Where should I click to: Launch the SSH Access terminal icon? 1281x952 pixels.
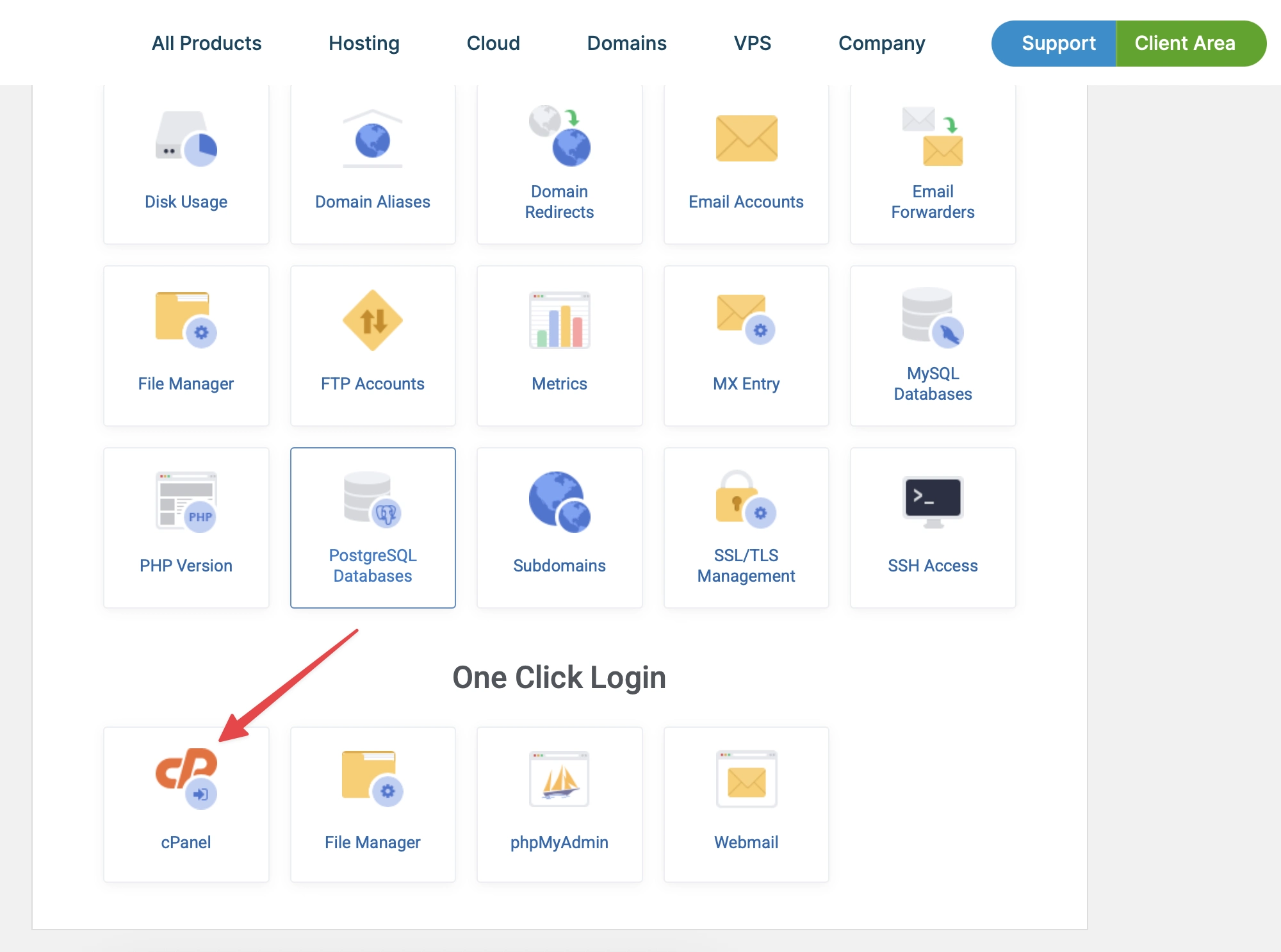[x=933, y=502]
